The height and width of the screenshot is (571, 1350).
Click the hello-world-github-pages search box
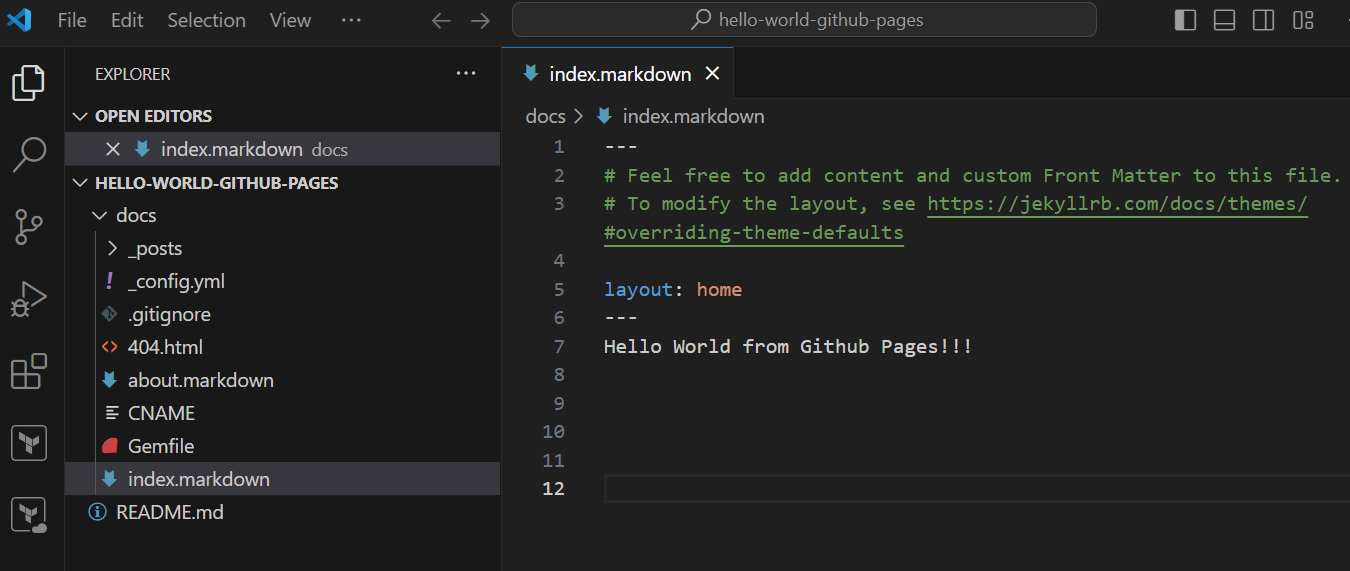(804, 20)
